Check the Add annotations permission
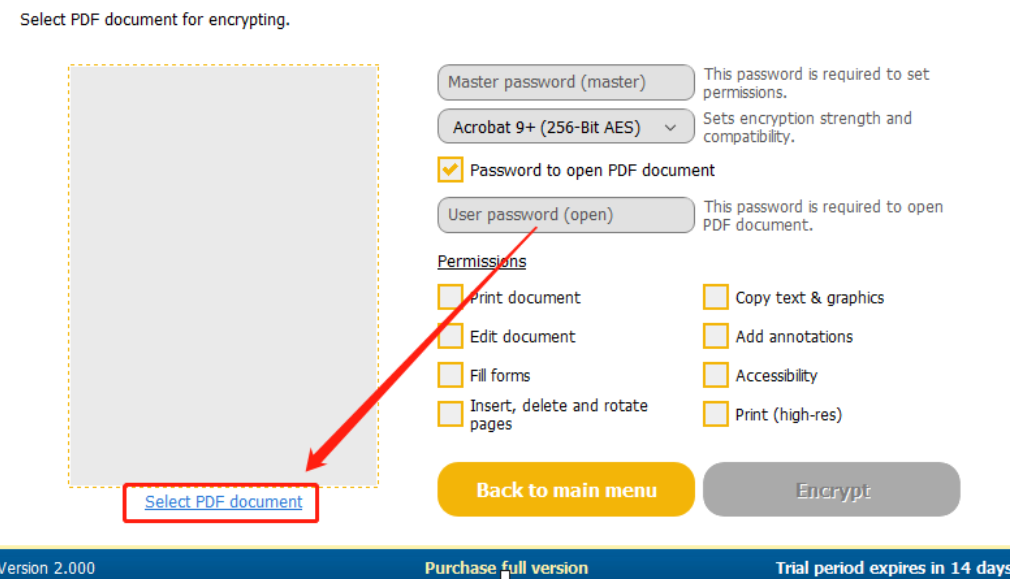Screen dimensions: 1010x579 715,336
